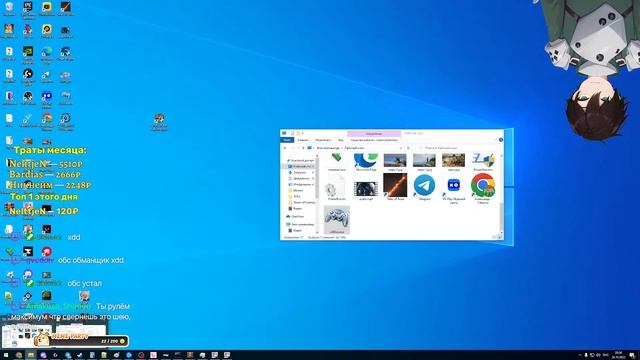Select the gamepad controller file in Explorer

tap(337, 220)
